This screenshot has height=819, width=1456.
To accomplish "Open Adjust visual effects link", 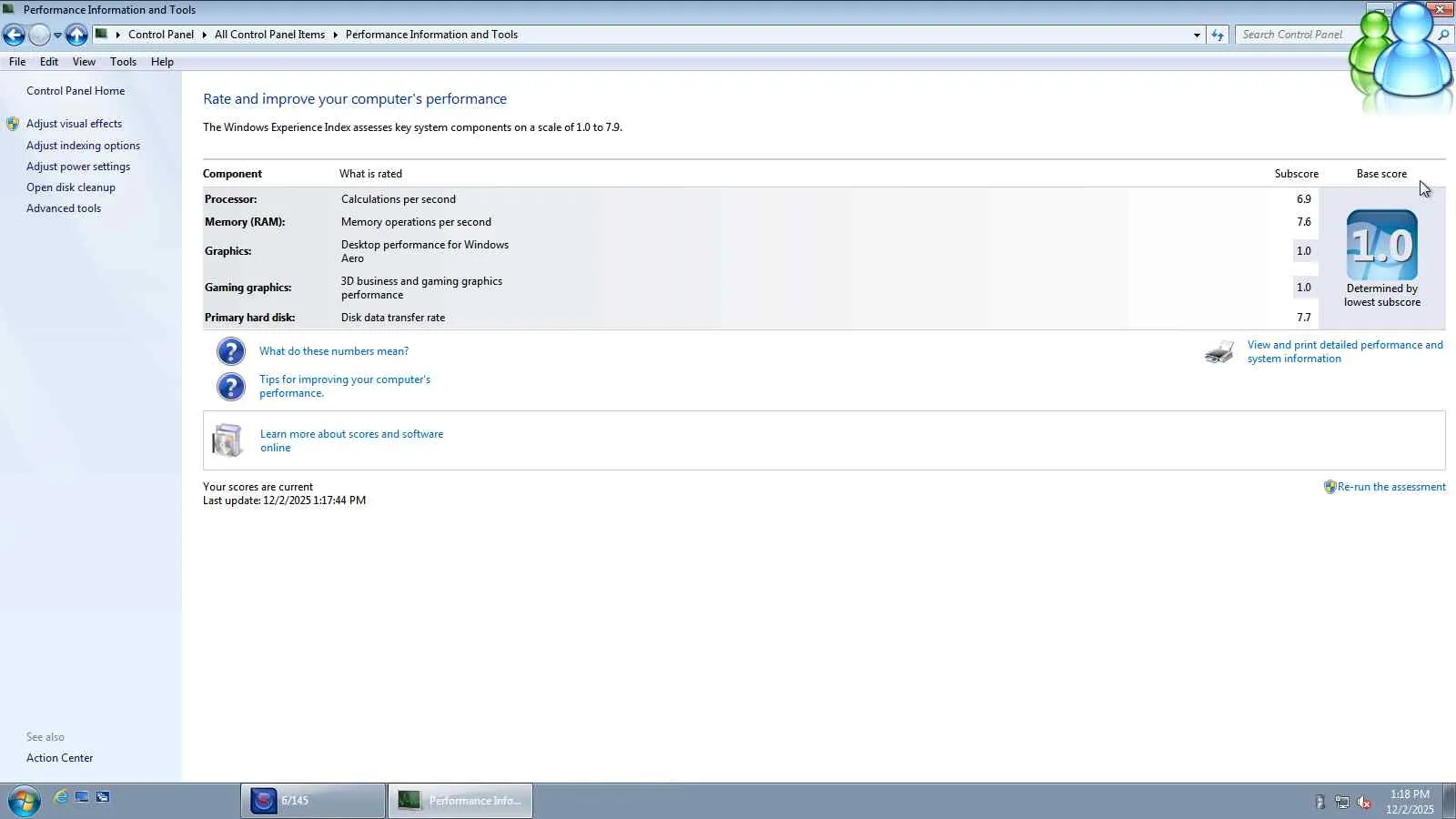I will click(x=74, y=124).
